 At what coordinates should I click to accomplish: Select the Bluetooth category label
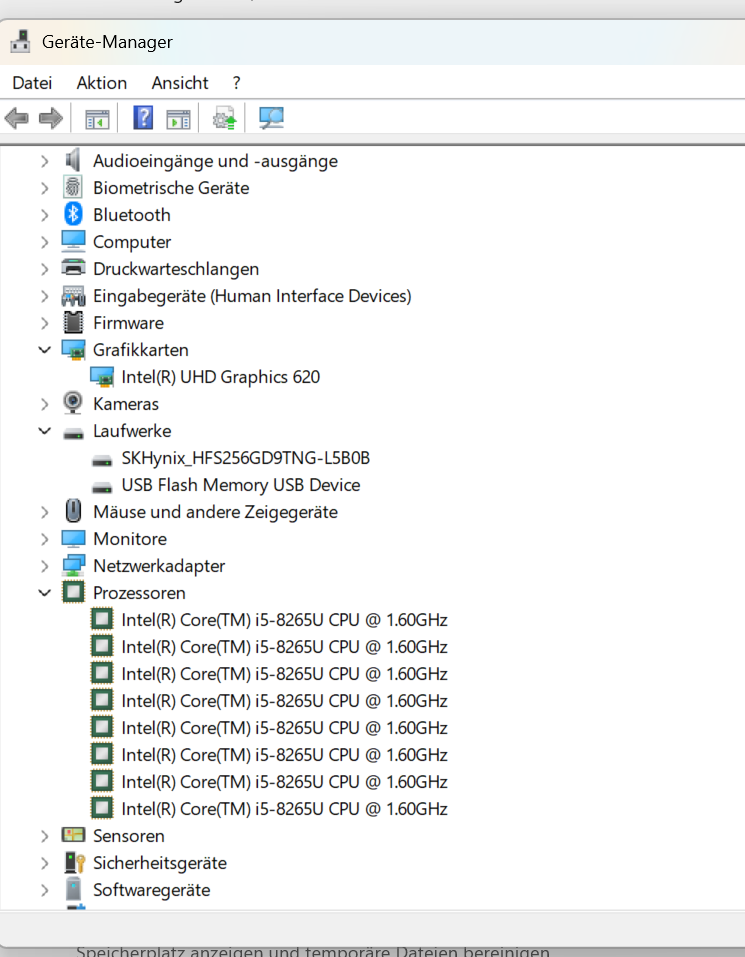tap(132, 215)
